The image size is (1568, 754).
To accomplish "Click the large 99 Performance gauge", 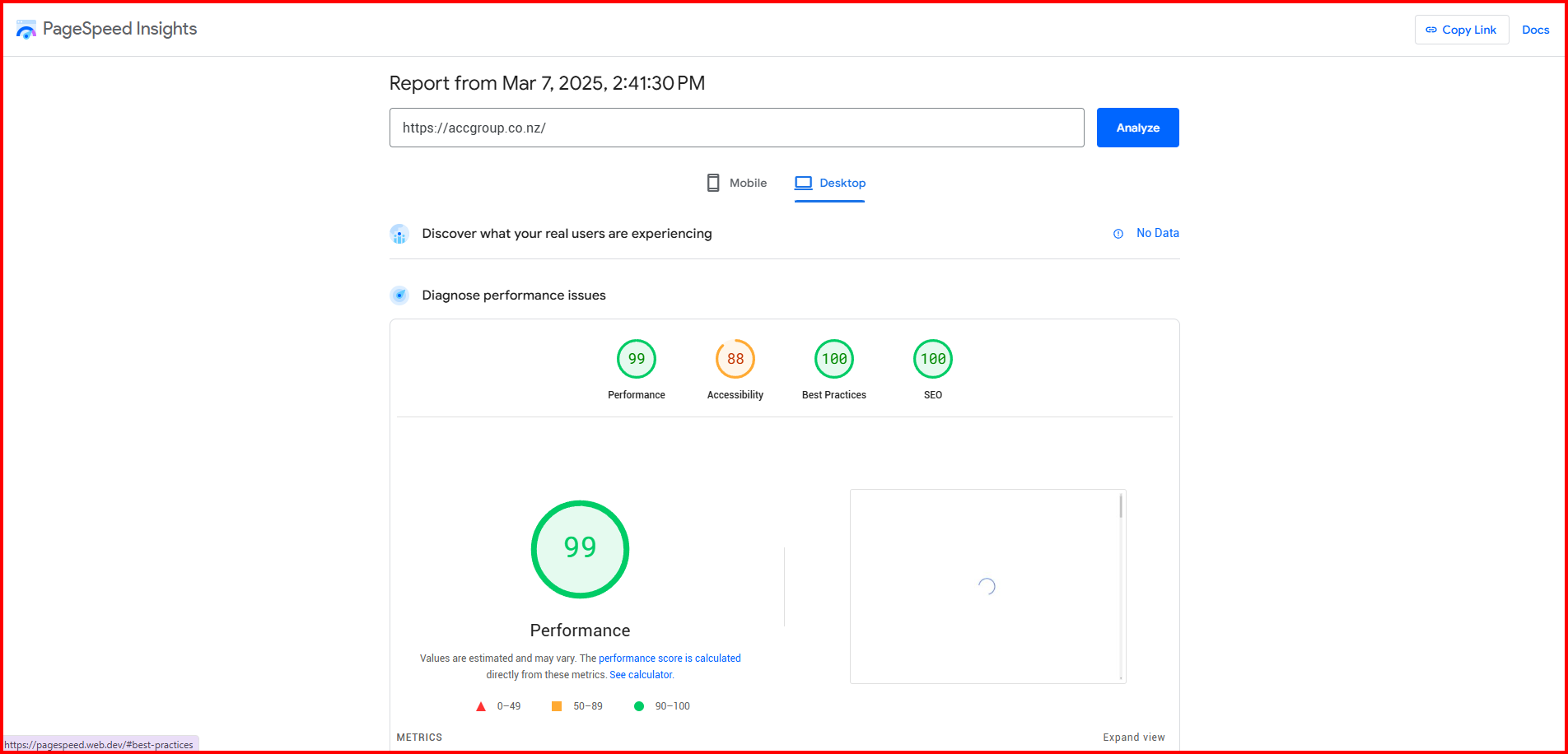I will tap(580, 549).
